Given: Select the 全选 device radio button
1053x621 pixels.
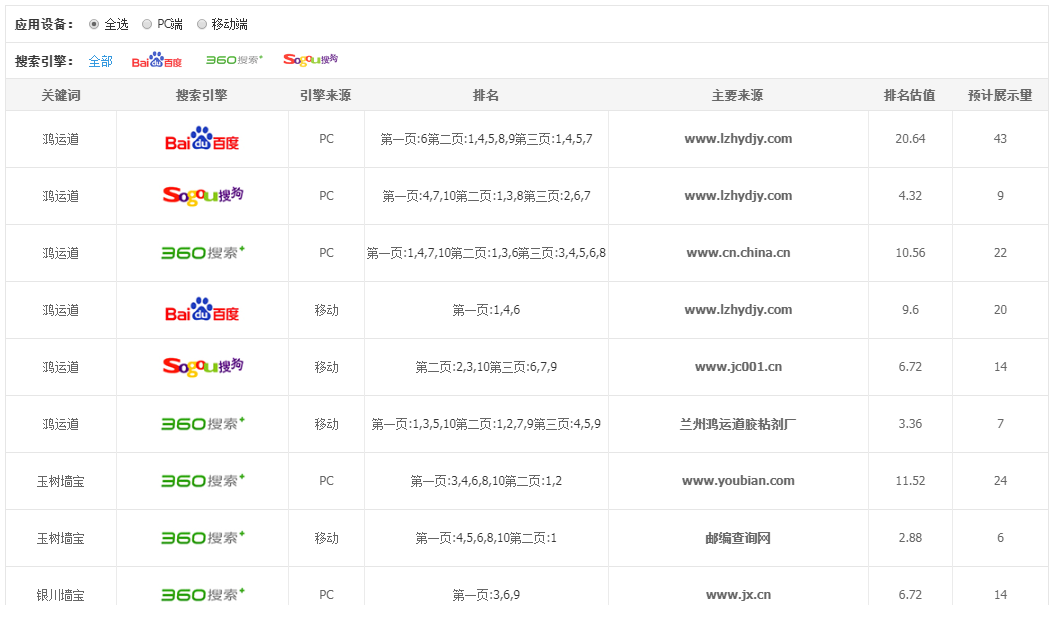Looking at the screenshot, I should coord(94,24).
